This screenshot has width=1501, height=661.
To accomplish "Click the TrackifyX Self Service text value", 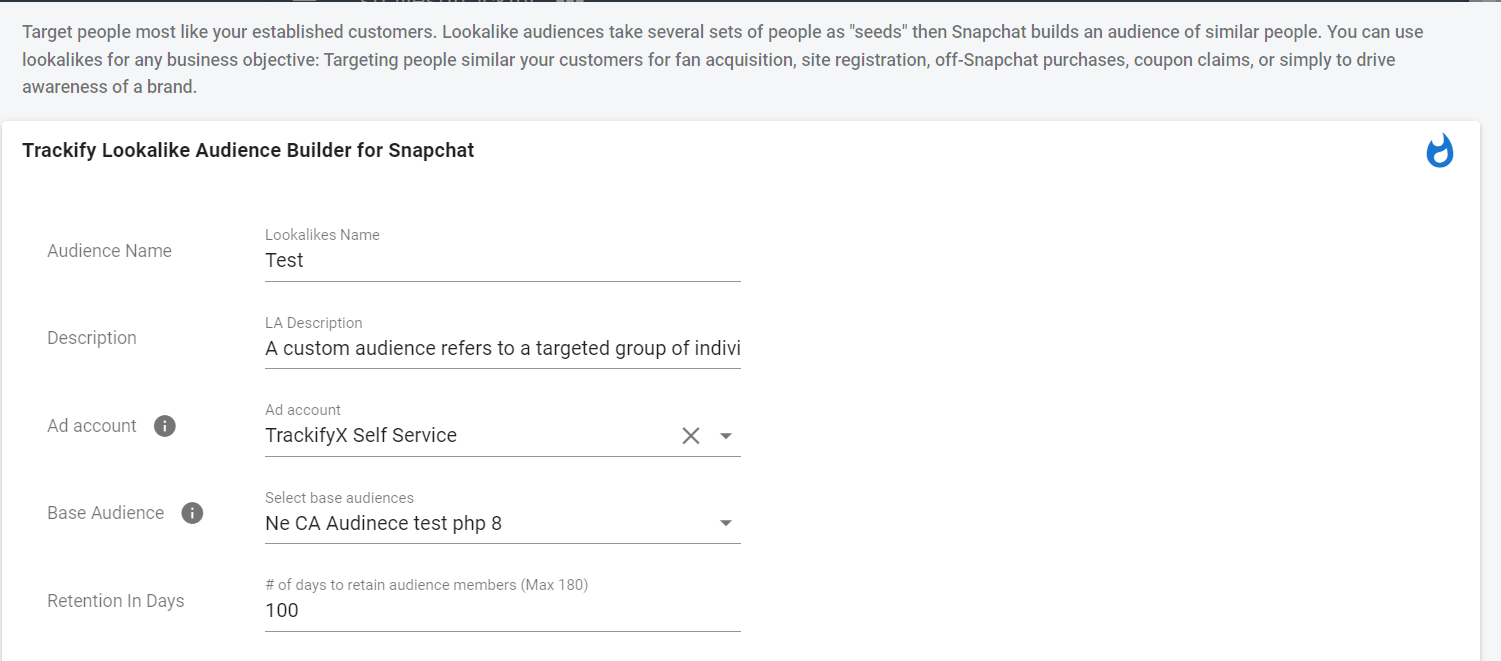I will point(361,436).
